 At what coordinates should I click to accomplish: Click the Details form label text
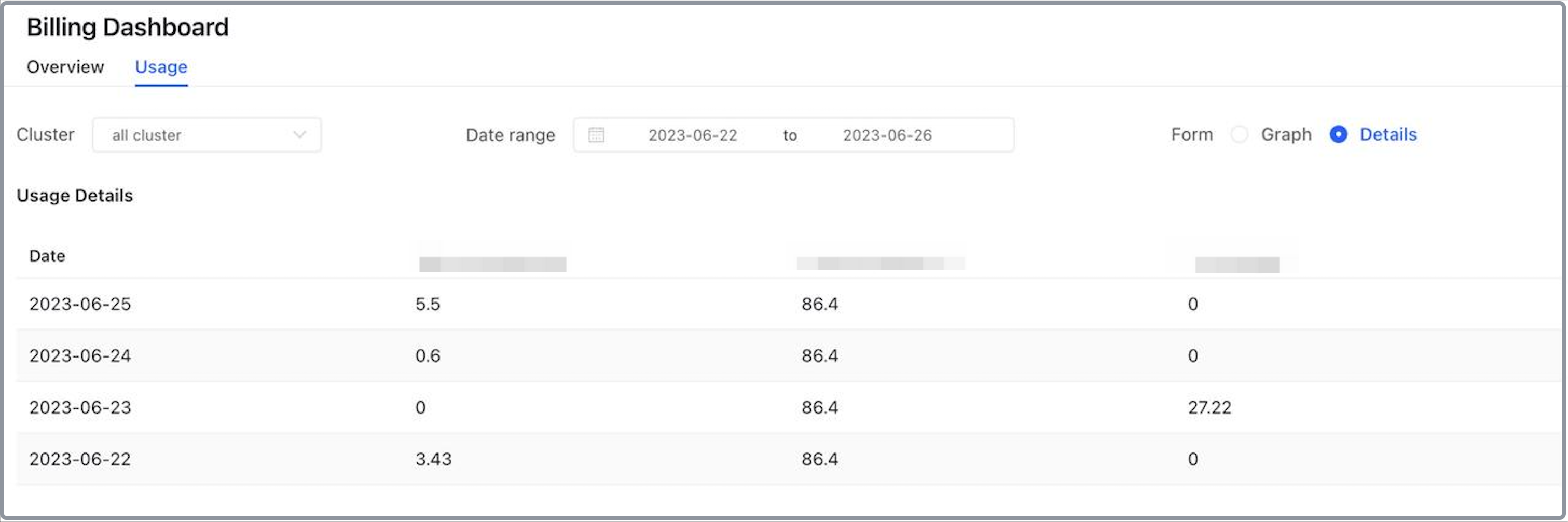coord(1388,134)
